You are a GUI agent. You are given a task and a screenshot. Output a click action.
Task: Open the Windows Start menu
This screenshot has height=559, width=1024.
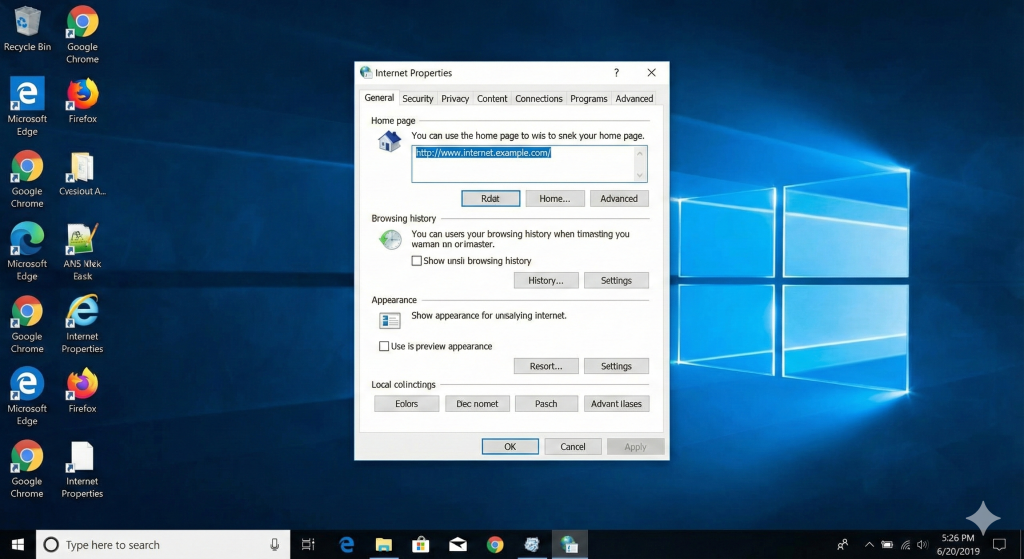tap(18, 544)
